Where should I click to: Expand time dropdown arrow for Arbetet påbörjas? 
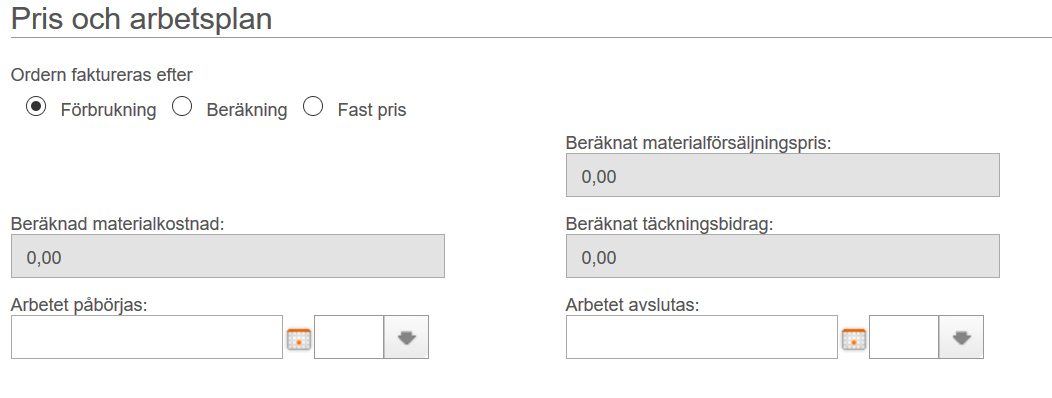tap(406, 337)
